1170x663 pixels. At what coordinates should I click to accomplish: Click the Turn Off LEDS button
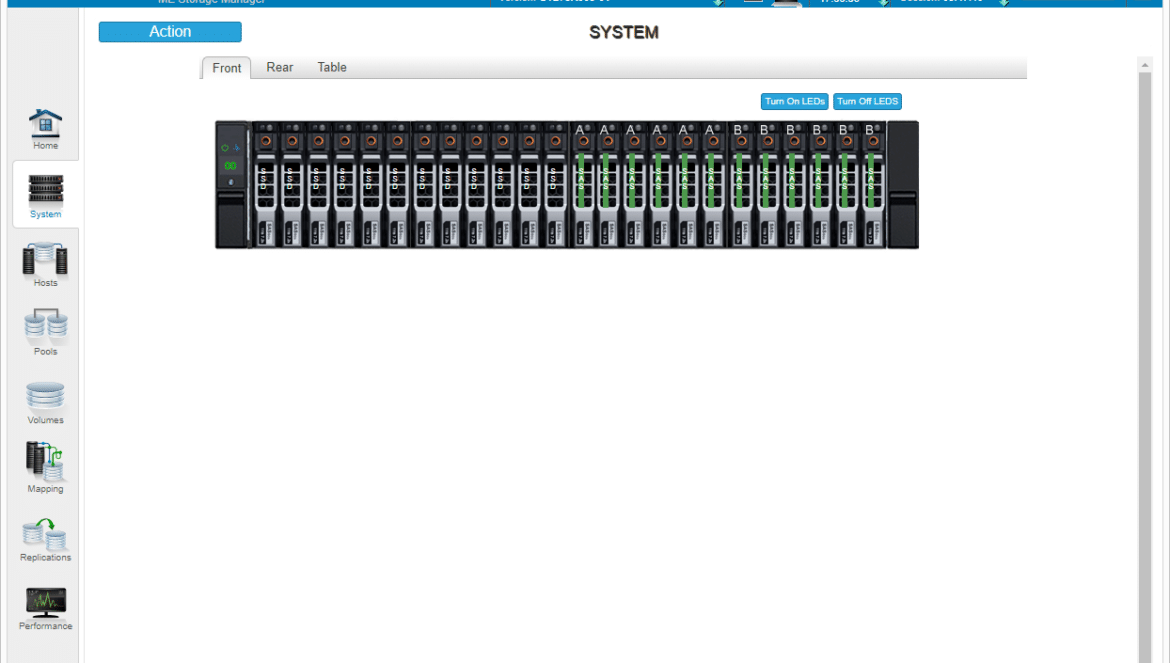pyautogui.click(x=867, y=101)
